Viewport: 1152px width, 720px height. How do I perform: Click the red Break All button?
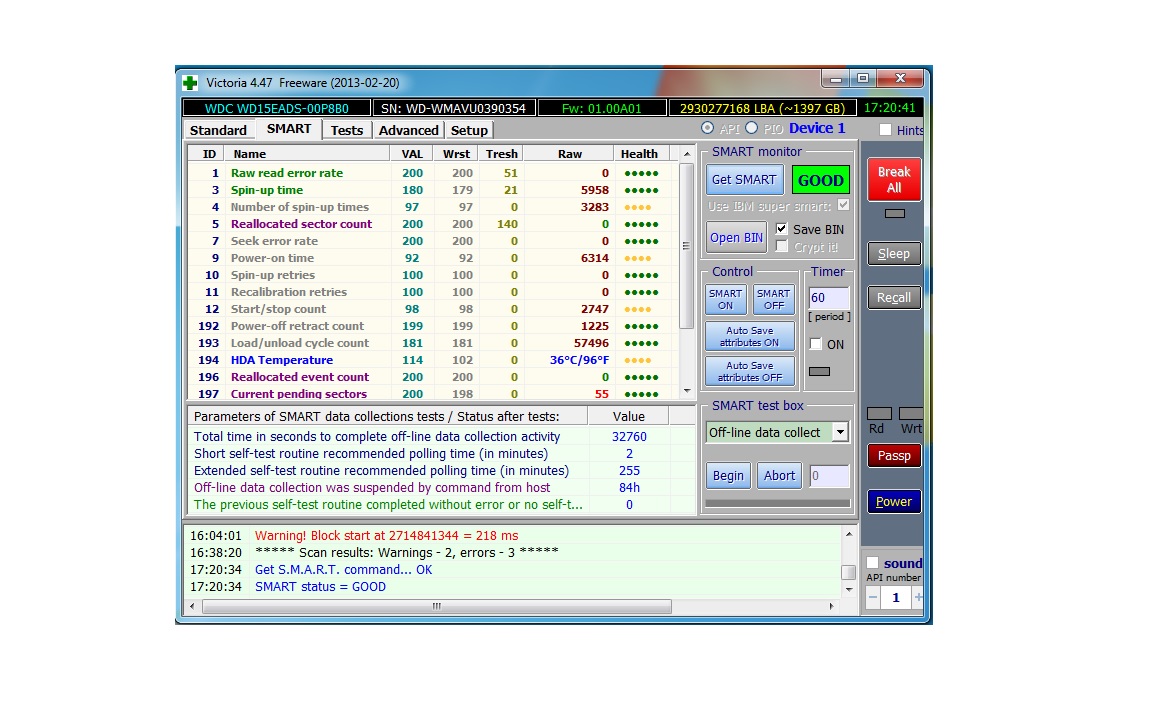tap(893, 180)
